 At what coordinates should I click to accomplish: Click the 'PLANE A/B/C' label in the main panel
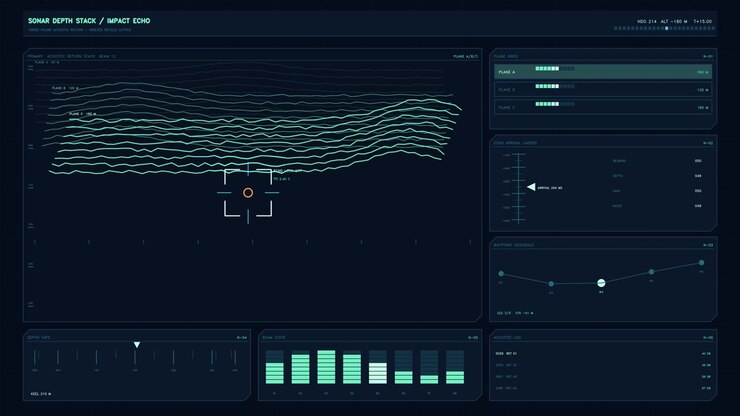coord(465,57)
